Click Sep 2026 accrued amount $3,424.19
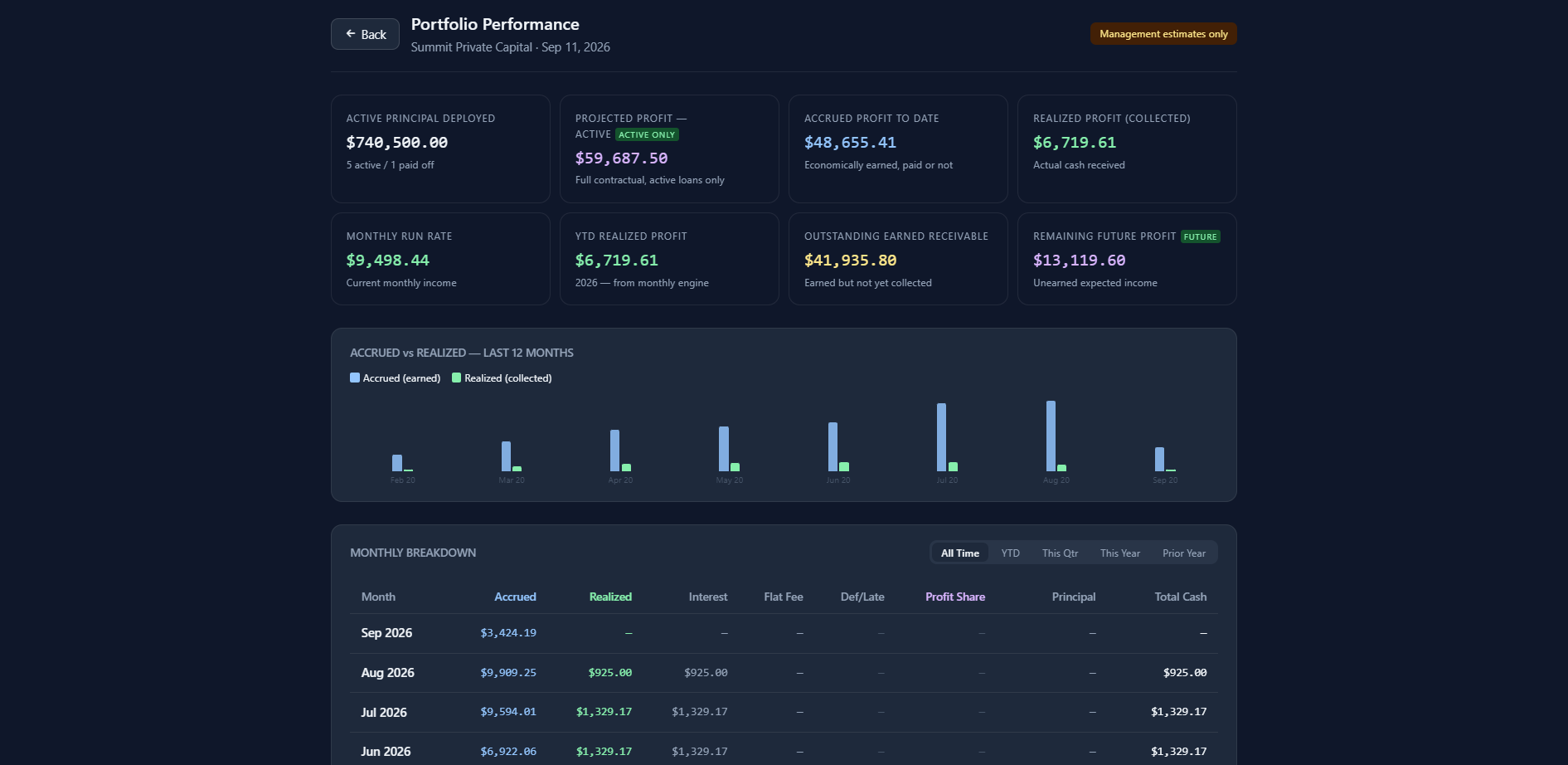Viewport: 1568px width, 765px height. [508, 633]
